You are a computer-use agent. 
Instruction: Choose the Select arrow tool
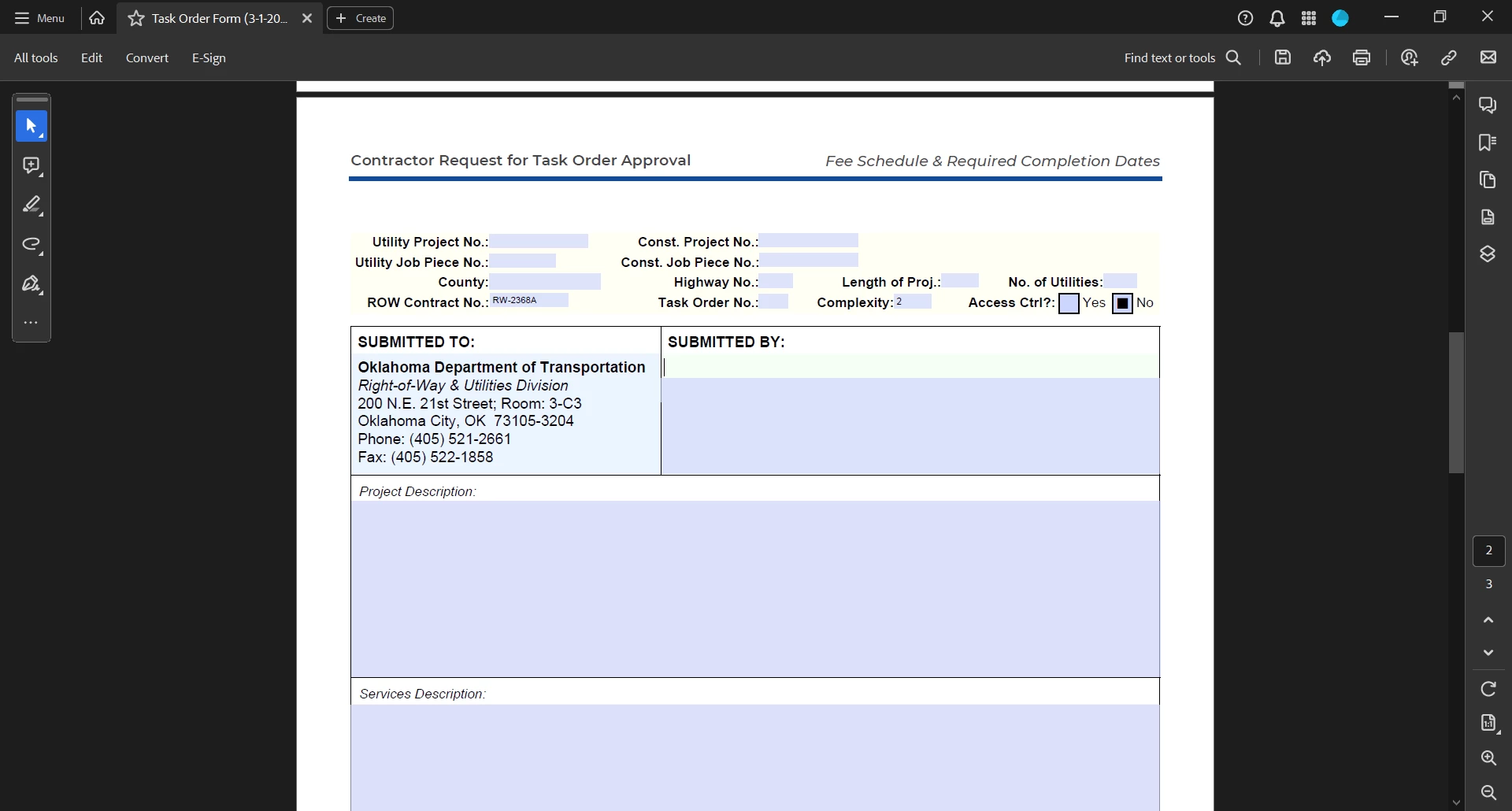(31, 126)
